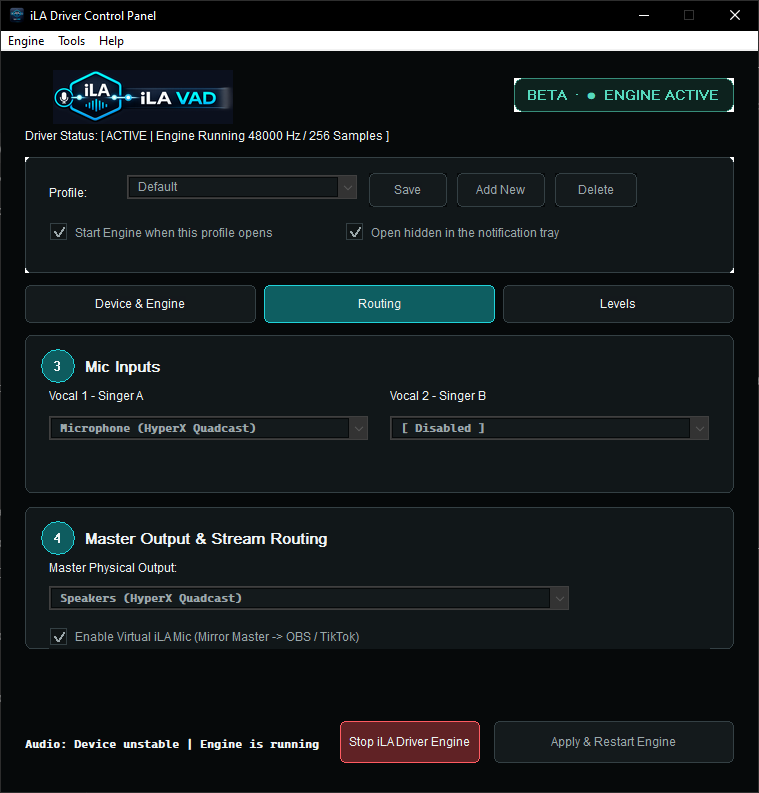Click the 'Vocal 1 - Singer A' label
The height and width of the screenshot is (793, 759).
pyautogui.click(x=96, y=396)
